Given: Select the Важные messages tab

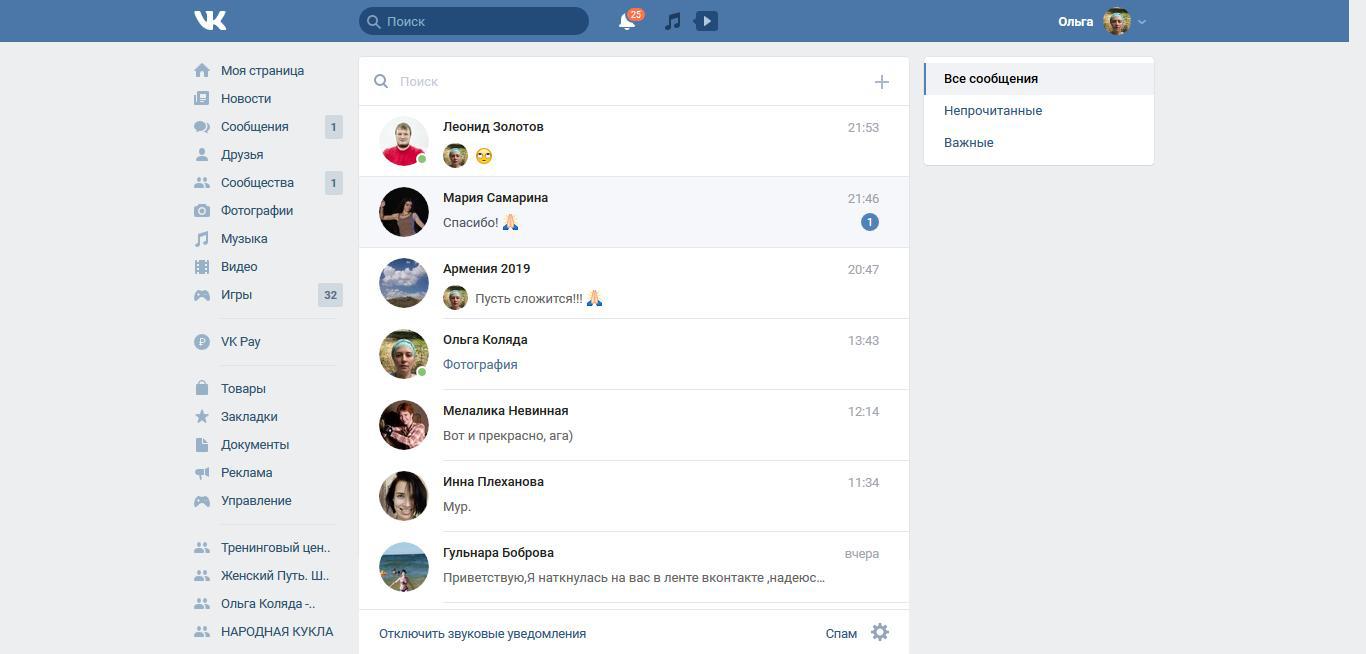Looking at the screenshot, I should click(968, 143).
